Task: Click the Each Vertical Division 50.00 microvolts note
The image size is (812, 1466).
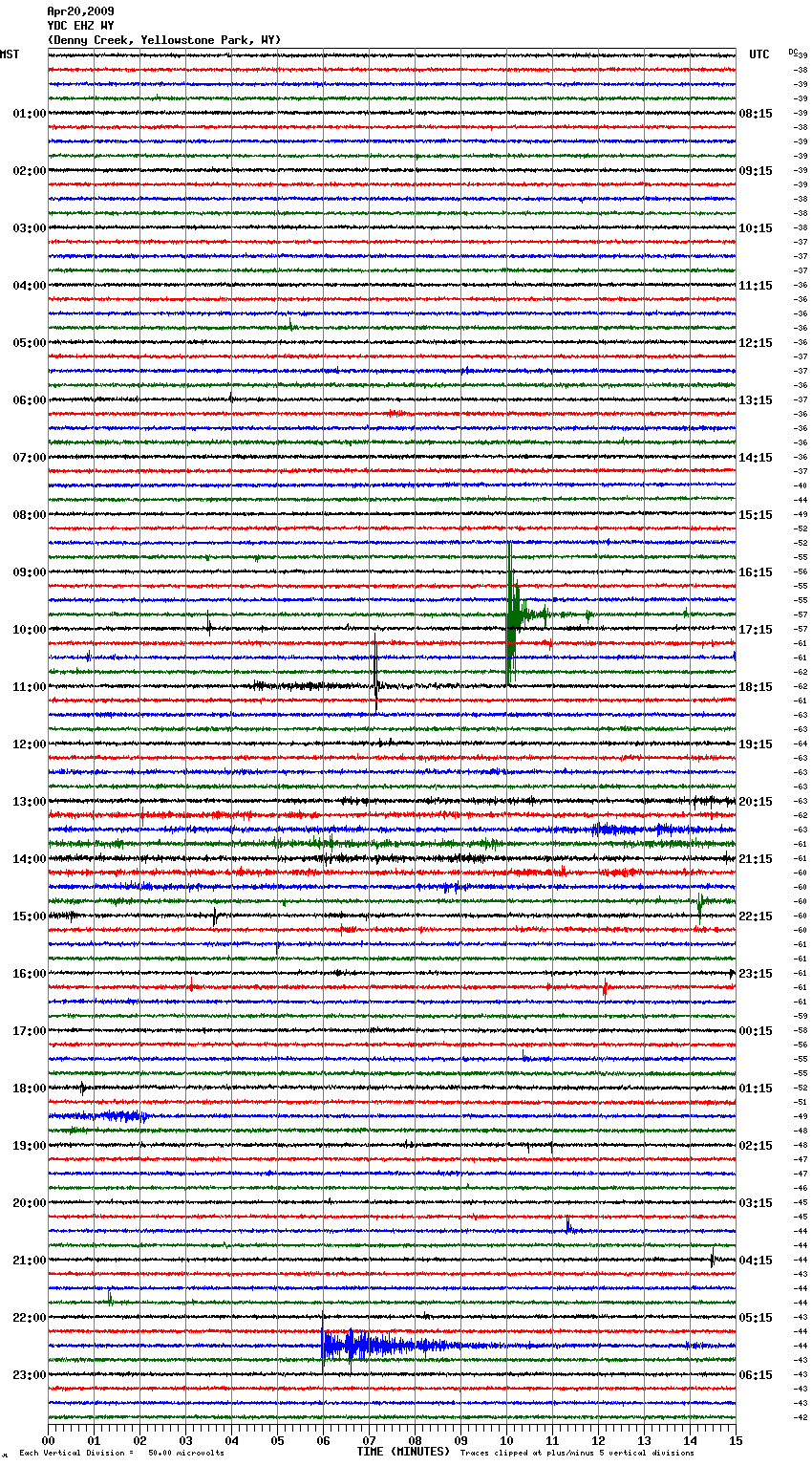Action: (x=121, y=1453)
